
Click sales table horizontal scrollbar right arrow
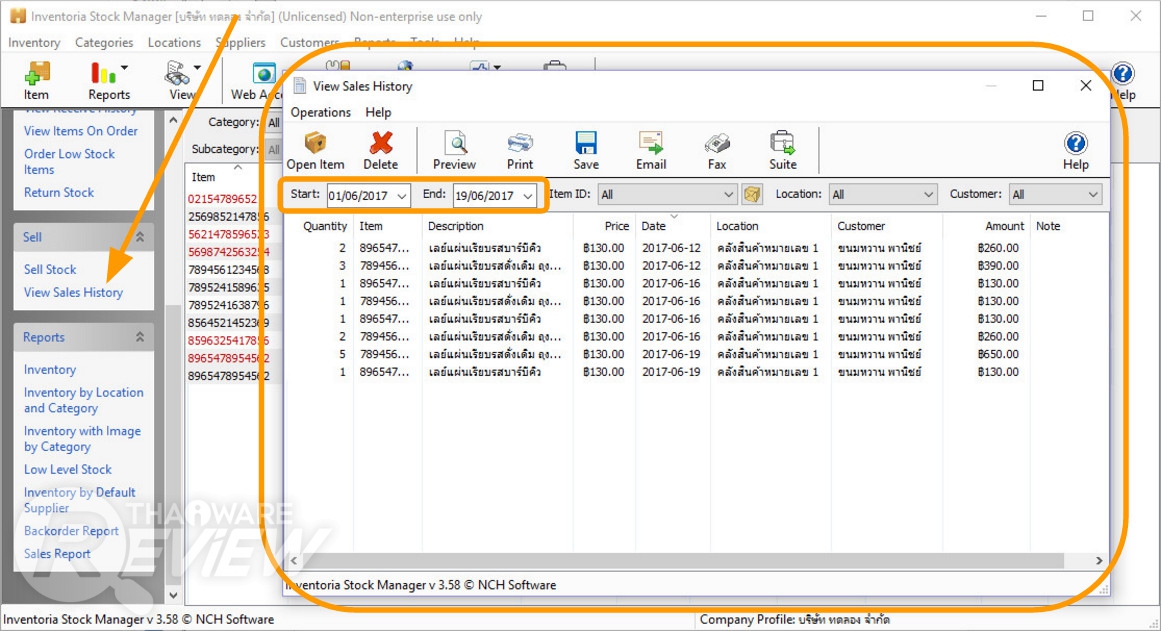point(1099,561)
